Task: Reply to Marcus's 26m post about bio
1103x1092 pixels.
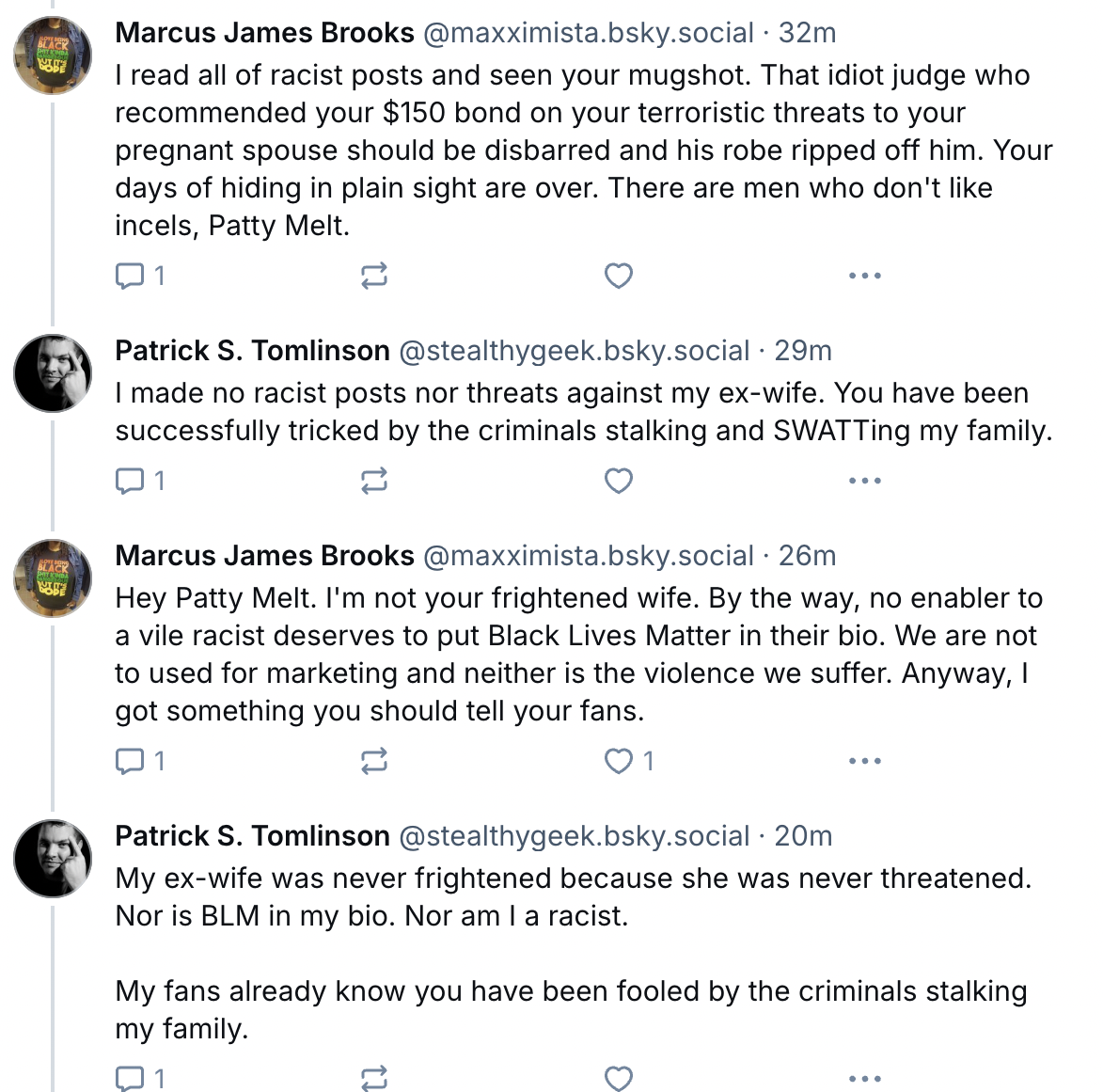Action: pos(129,761)
